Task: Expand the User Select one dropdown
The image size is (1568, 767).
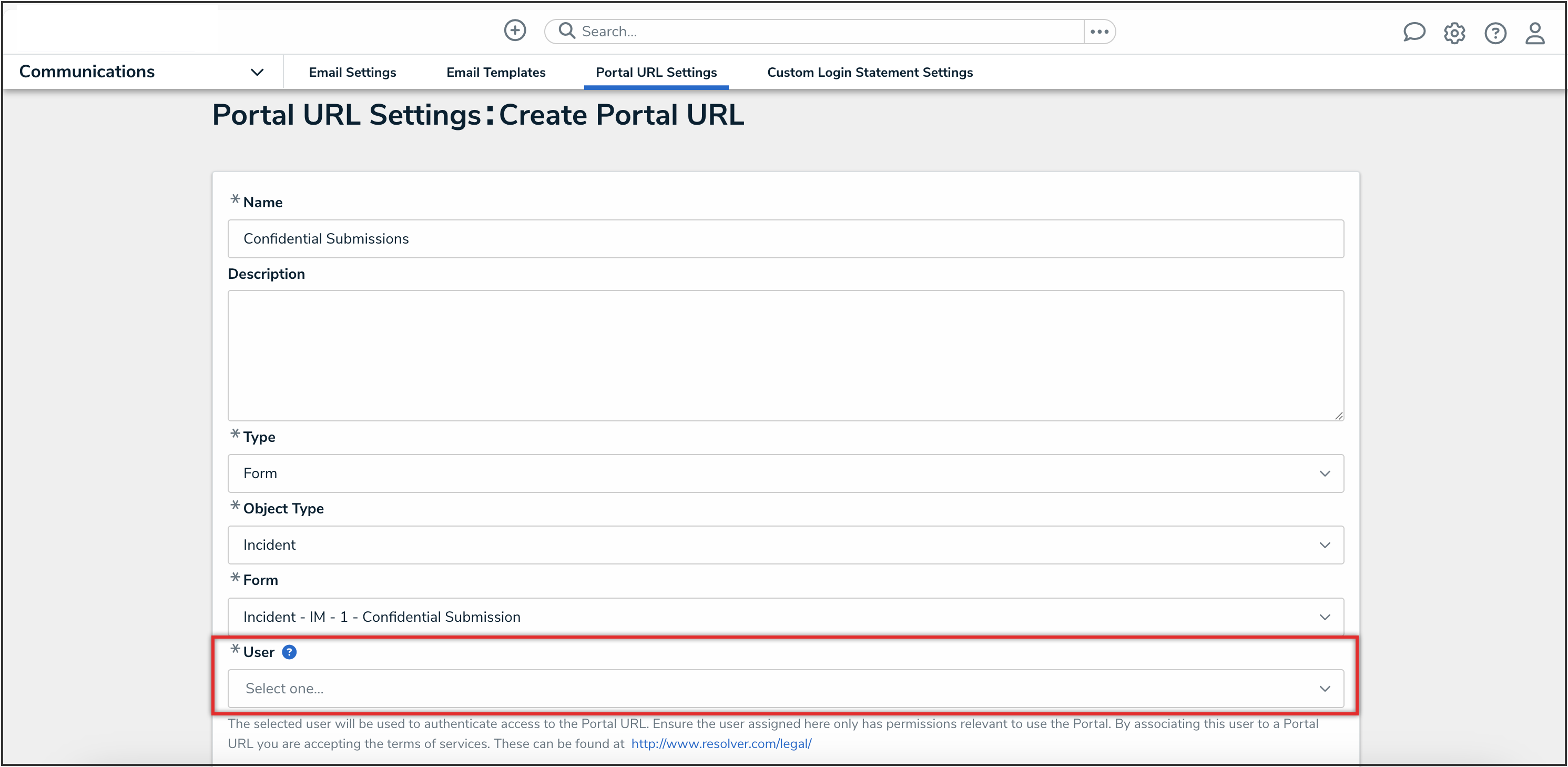Action: 785,689
